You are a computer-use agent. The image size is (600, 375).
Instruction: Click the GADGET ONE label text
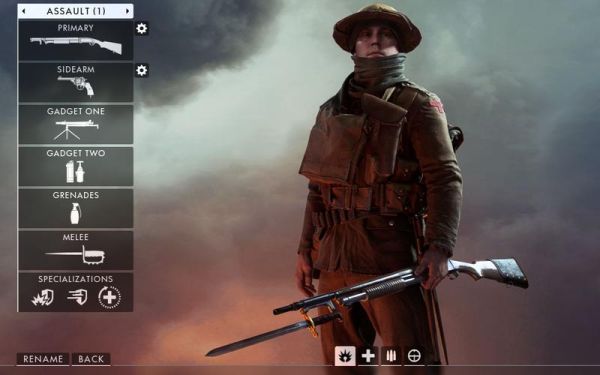tap(75, 111)
